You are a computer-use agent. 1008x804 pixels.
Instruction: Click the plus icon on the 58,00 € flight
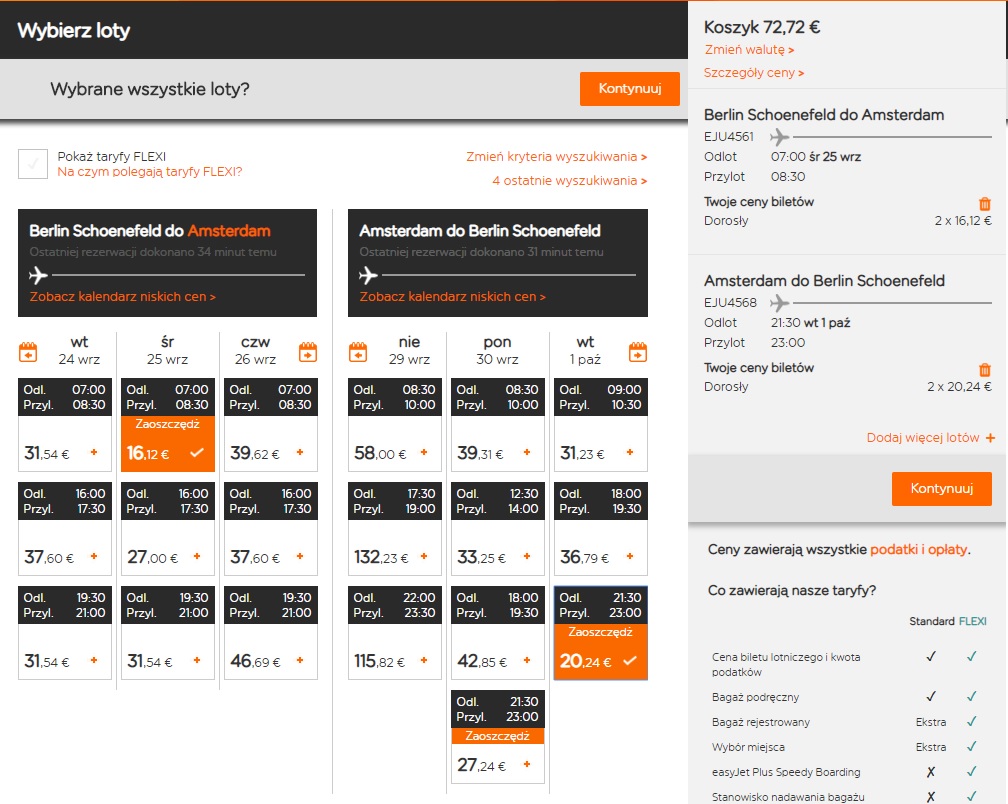424,452
